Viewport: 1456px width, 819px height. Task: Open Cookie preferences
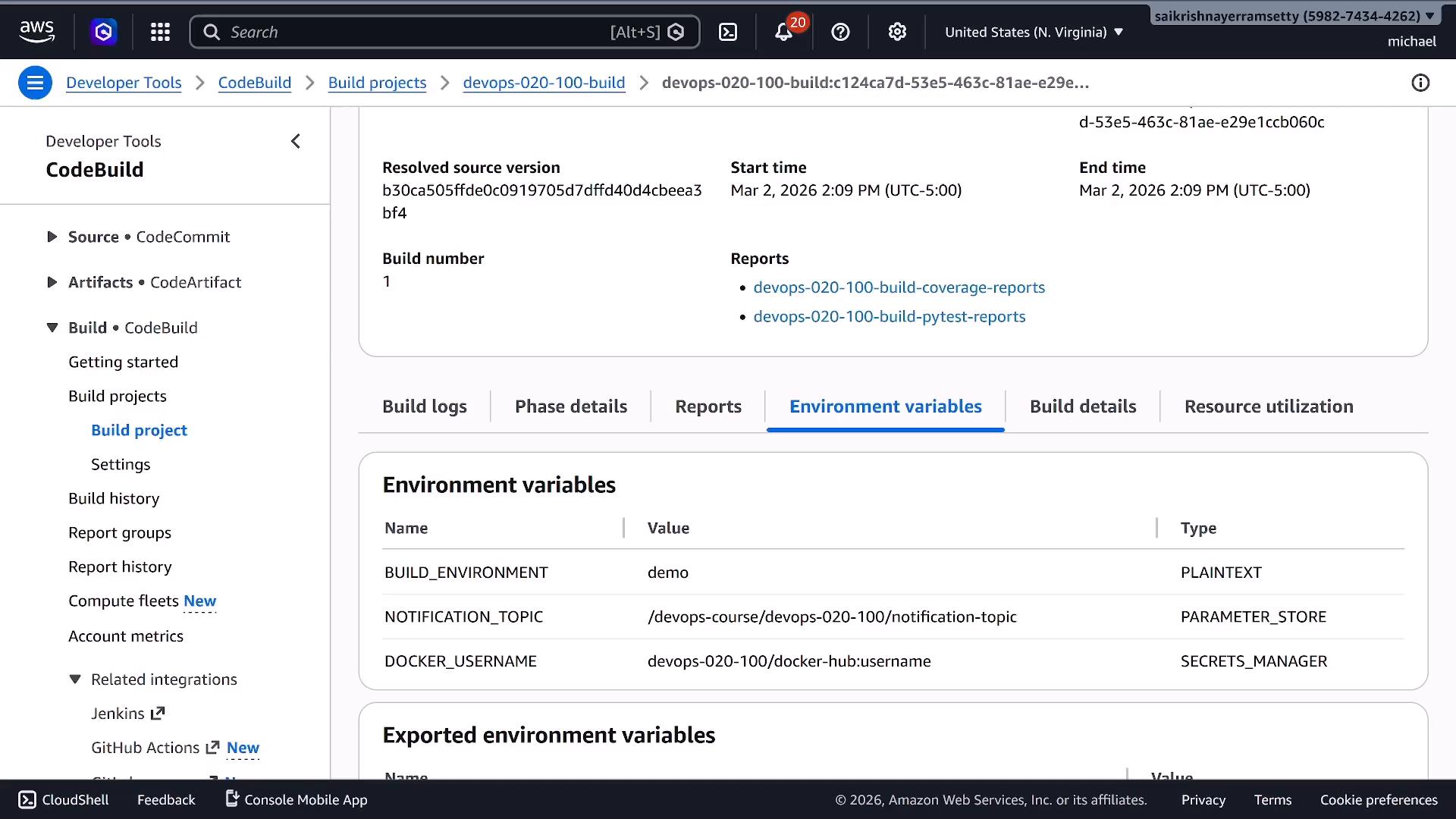pos(1379,799)
